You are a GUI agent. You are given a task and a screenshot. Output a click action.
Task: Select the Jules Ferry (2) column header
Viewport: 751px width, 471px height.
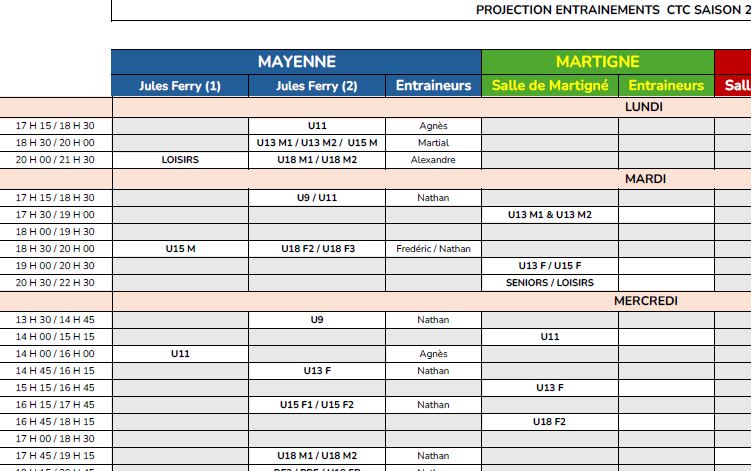316,86
